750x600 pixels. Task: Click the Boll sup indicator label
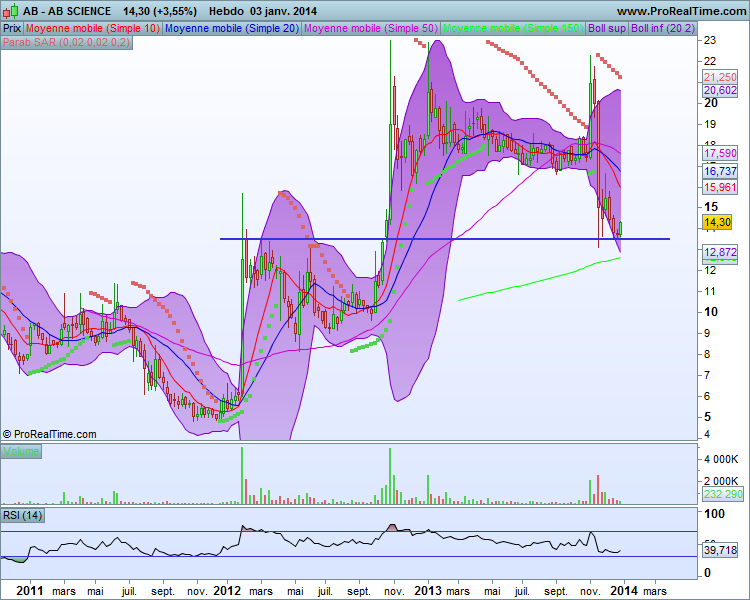(607, 28)
